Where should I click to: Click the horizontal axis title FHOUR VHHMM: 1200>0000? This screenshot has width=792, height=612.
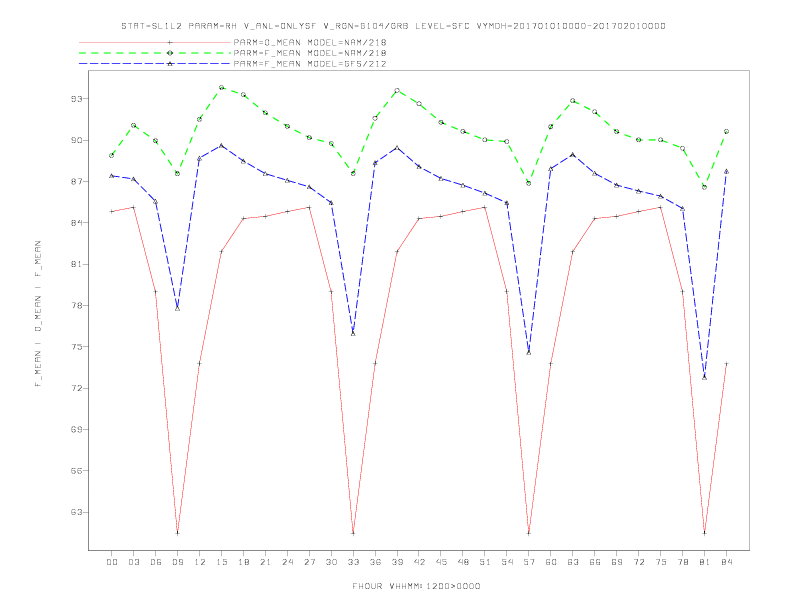(x=416, y=586)
